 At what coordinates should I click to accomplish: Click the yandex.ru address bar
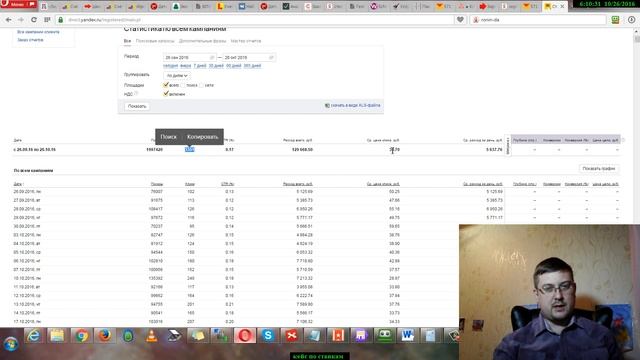click(x=255, y=20)
